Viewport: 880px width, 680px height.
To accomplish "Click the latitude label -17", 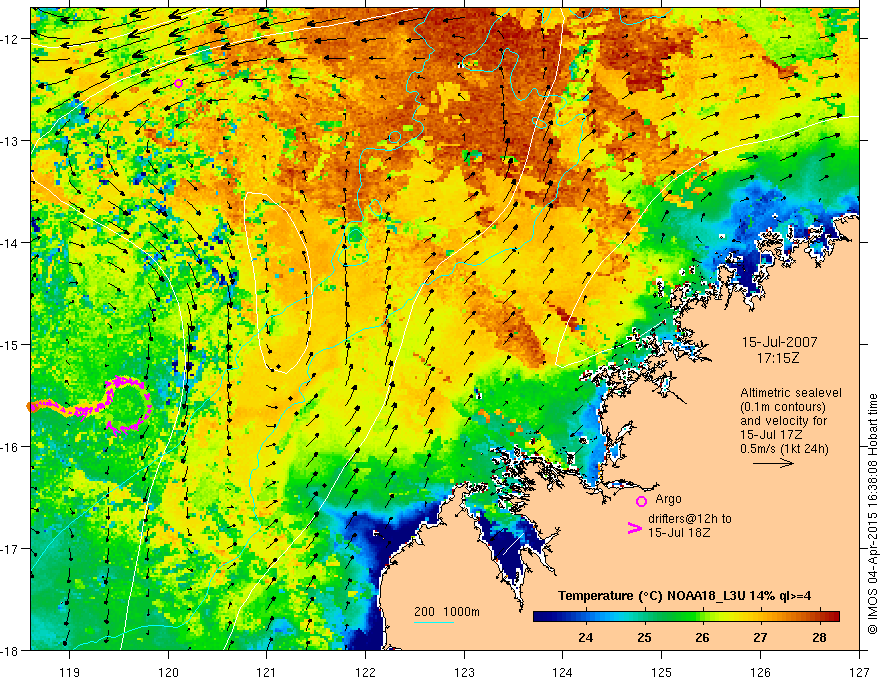I will 10,549.
